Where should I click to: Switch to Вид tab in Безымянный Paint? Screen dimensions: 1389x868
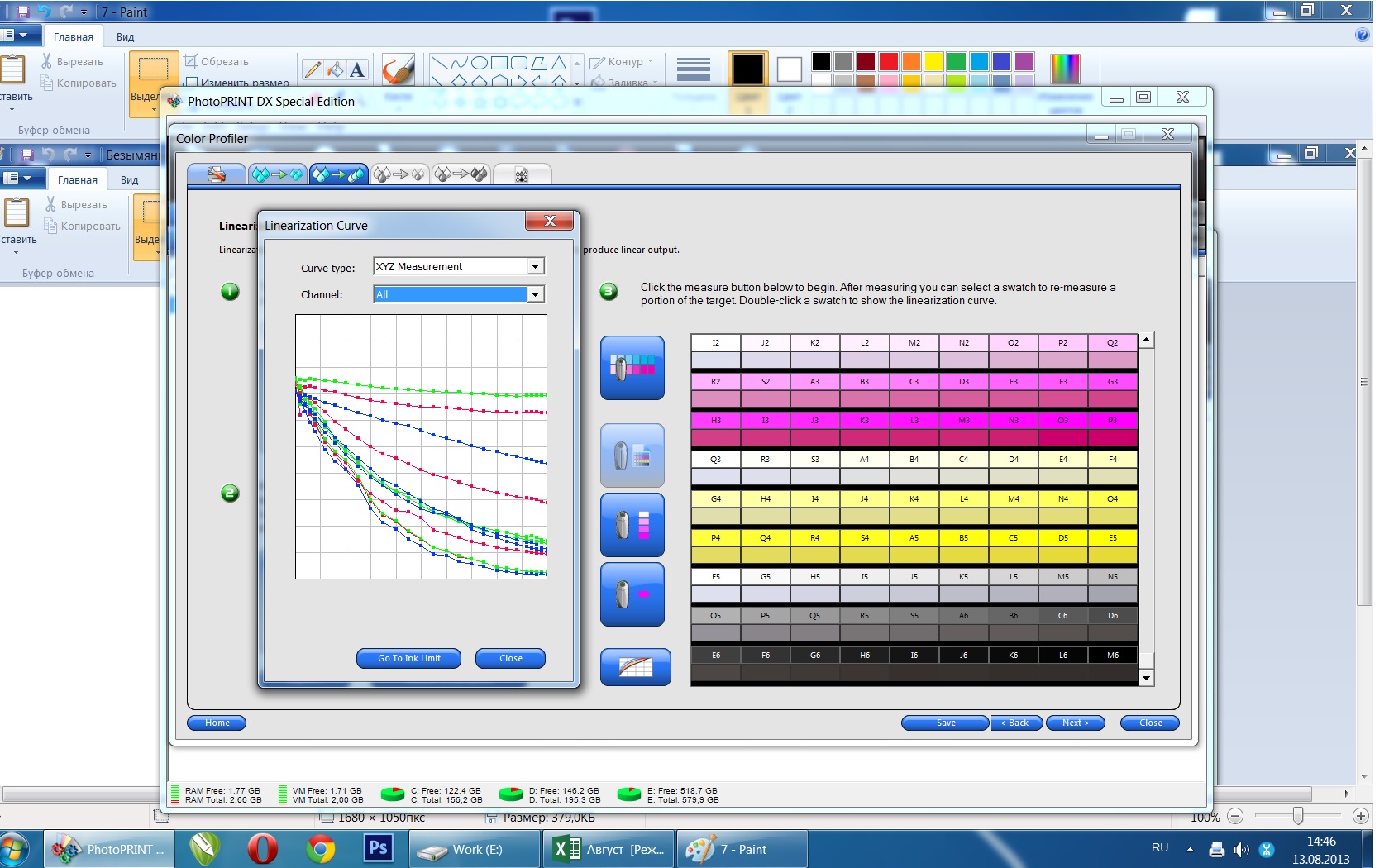point(130,179)
